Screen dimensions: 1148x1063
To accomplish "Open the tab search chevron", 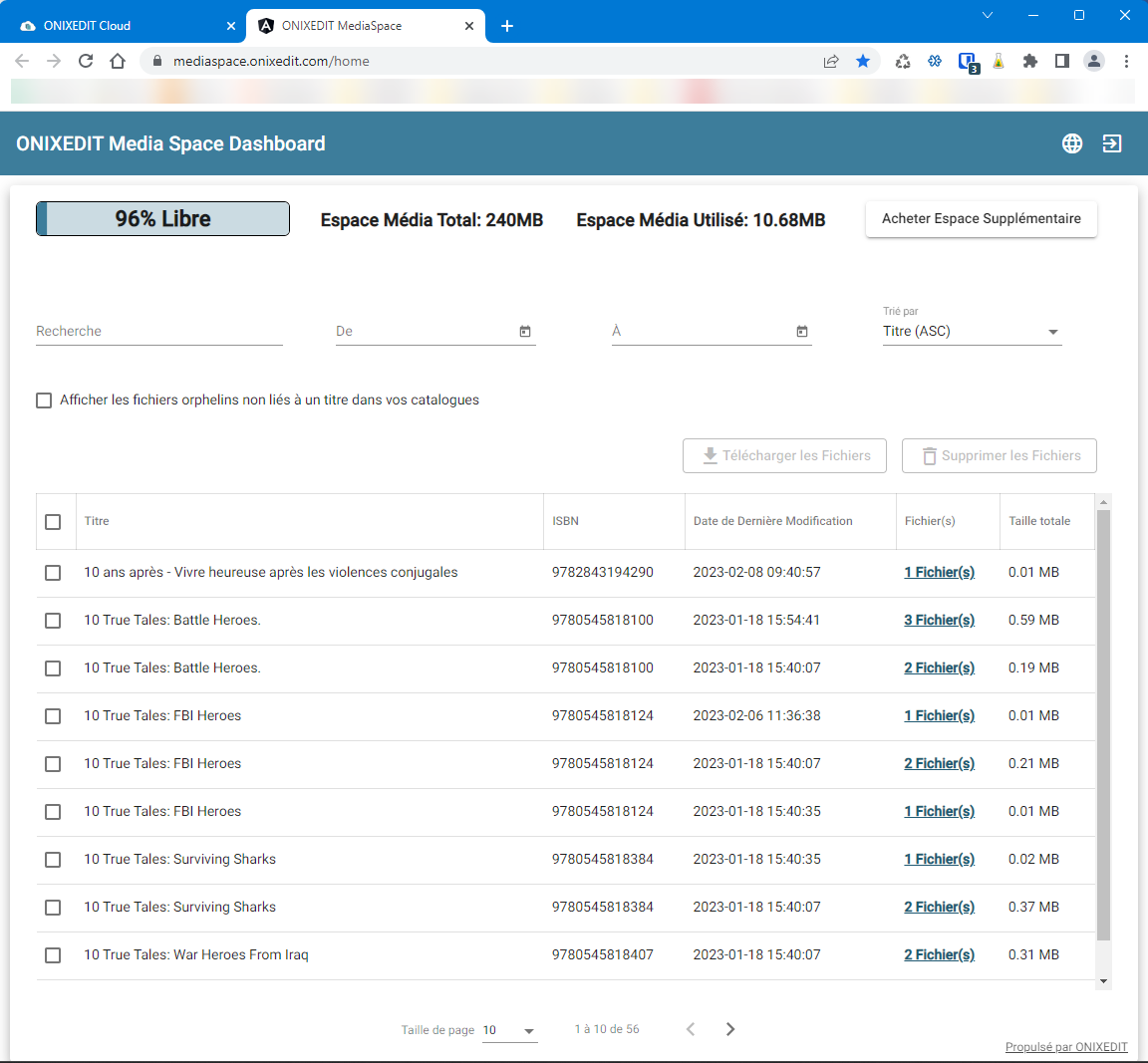I will 987,15.
